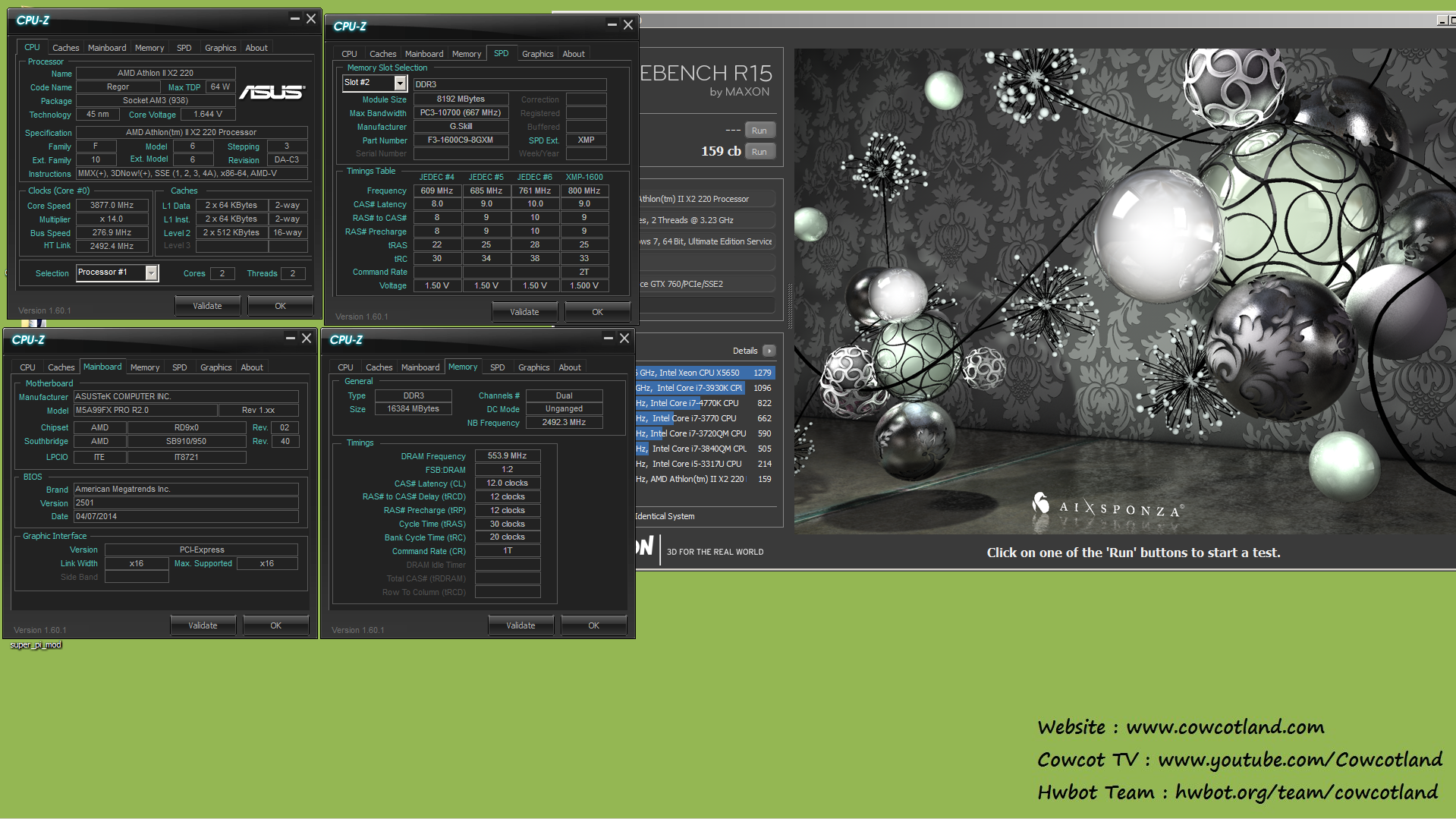Click Validate in the CPU tab window
The image size is (1456, 819).
point(207,306)
